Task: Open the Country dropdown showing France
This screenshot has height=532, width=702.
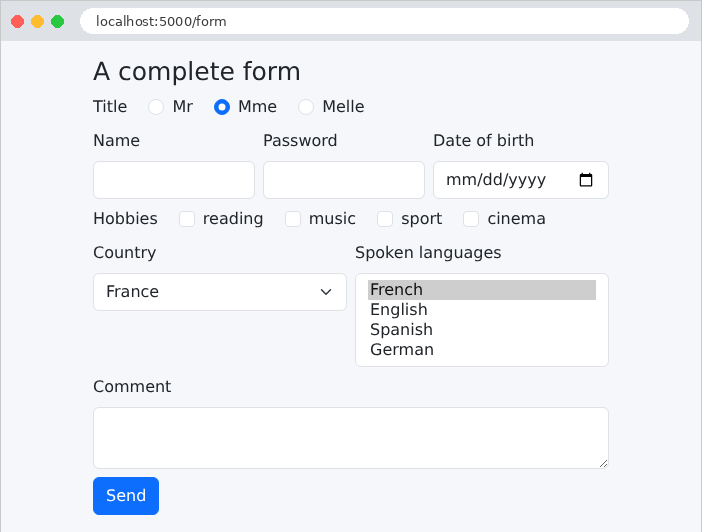Action: click(220, 292)
